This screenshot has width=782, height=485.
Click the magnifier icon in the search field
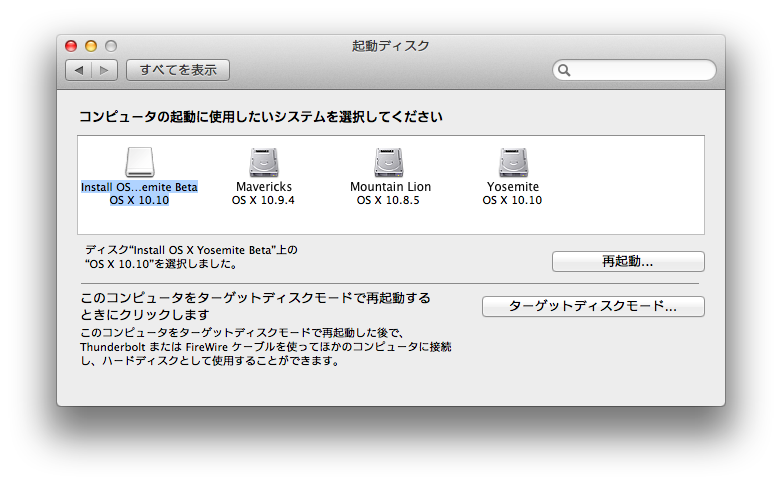click(x=564, y=70)
